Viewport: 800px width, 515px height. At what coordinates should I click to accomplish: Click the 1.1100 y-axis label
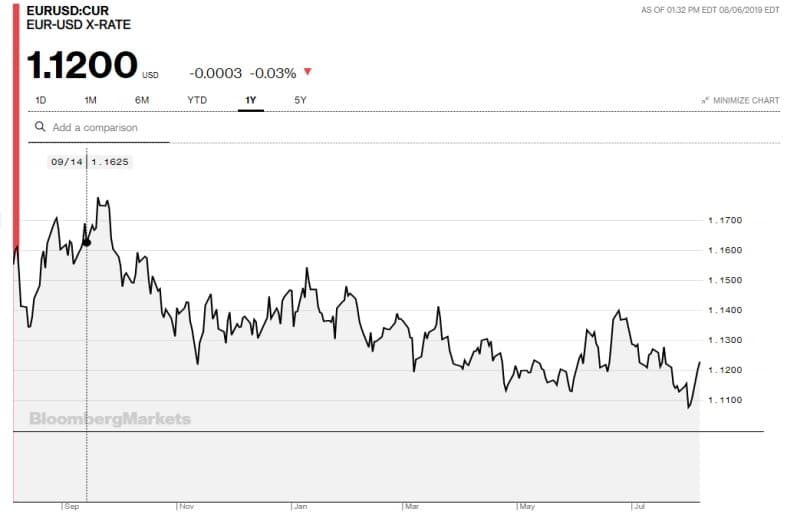(x=725, y=400)
